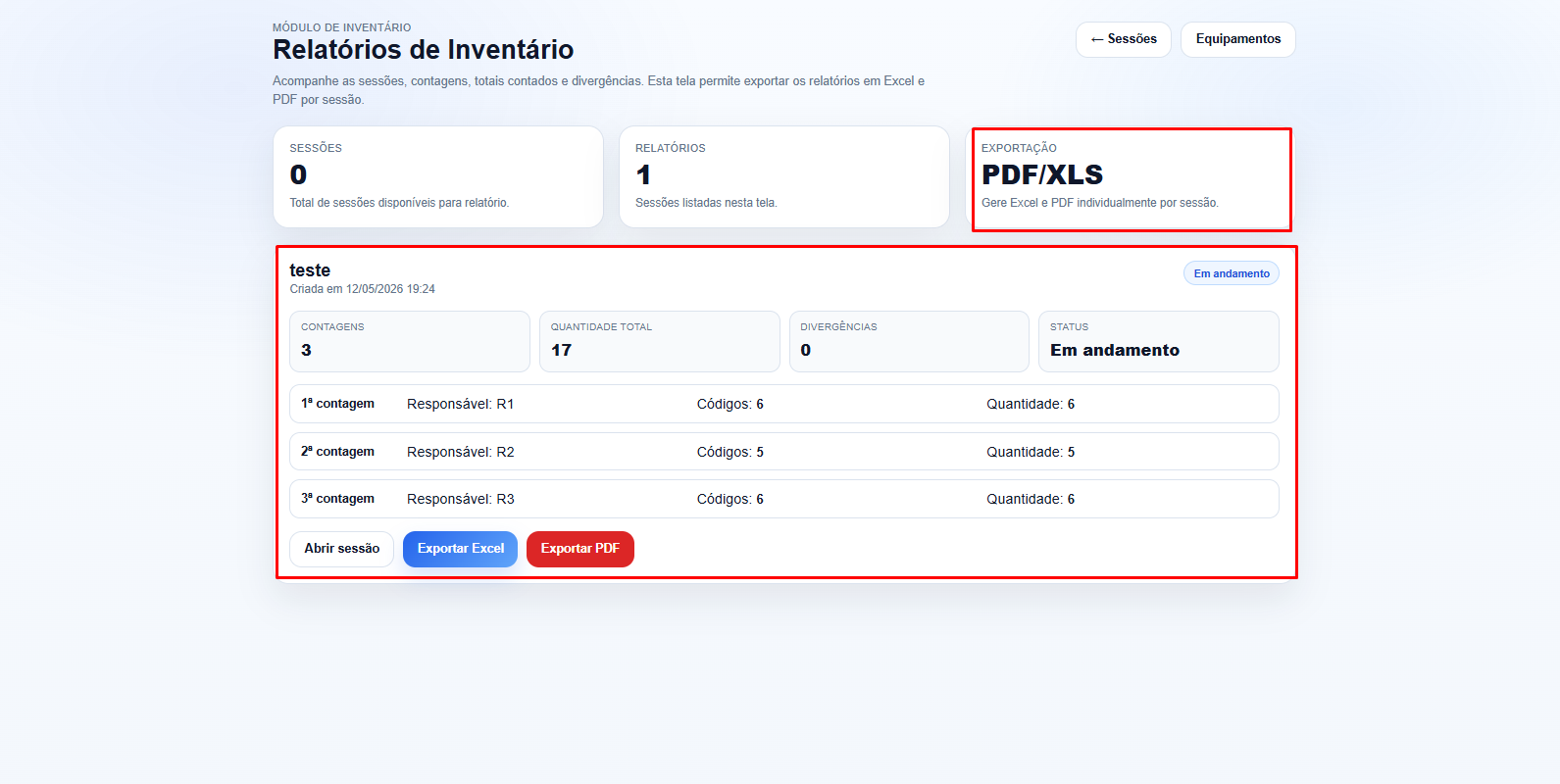Click the 'MÓDULO DE INVENTÁRIO' label
1560x784 pixels.
coord(341,27)
